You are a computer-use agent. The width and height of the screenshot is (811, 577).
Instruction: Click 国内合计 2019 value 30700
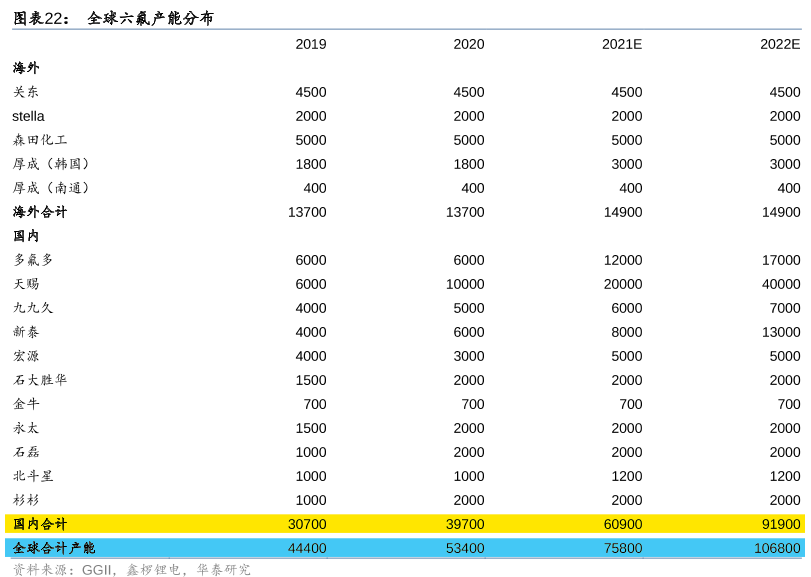[307, 524]
